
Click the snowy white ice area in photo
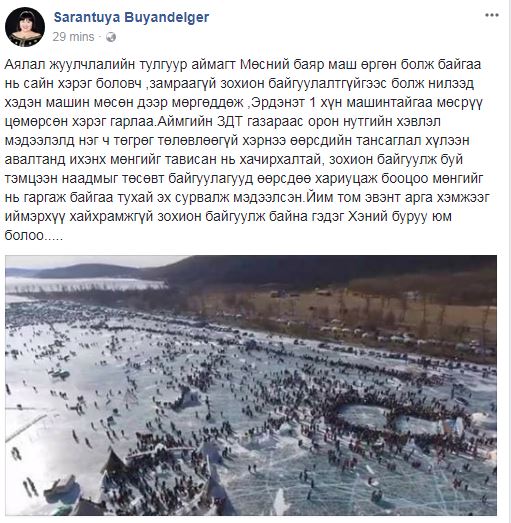[x=50, y=400]
